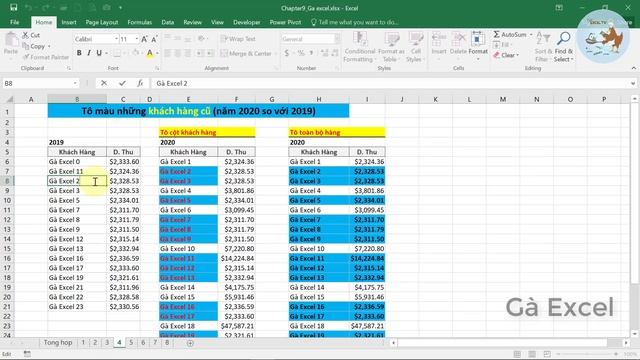The width and height of the screenshot is (640, 360).
Task: Toggle Italic formatting
Action: pos(89,53)
